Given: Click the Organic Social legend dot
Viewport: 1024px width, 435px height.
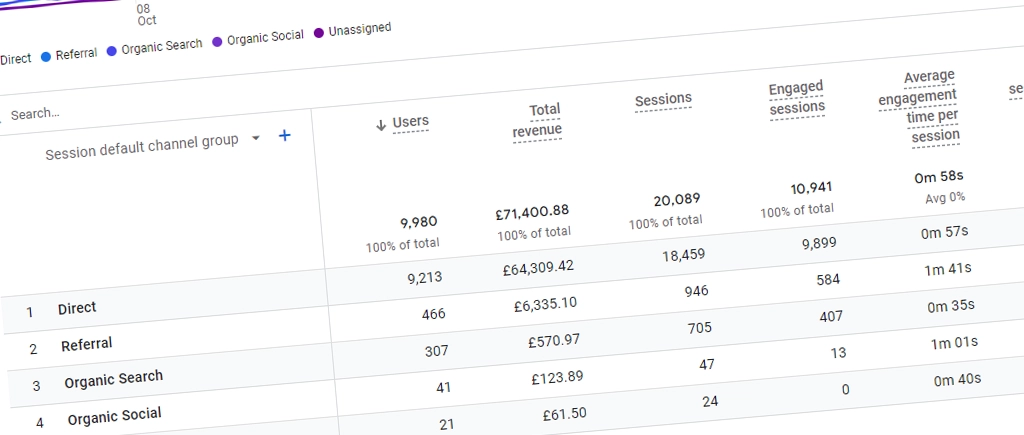Looking at the screenshot, I should (x=217, y=42).
